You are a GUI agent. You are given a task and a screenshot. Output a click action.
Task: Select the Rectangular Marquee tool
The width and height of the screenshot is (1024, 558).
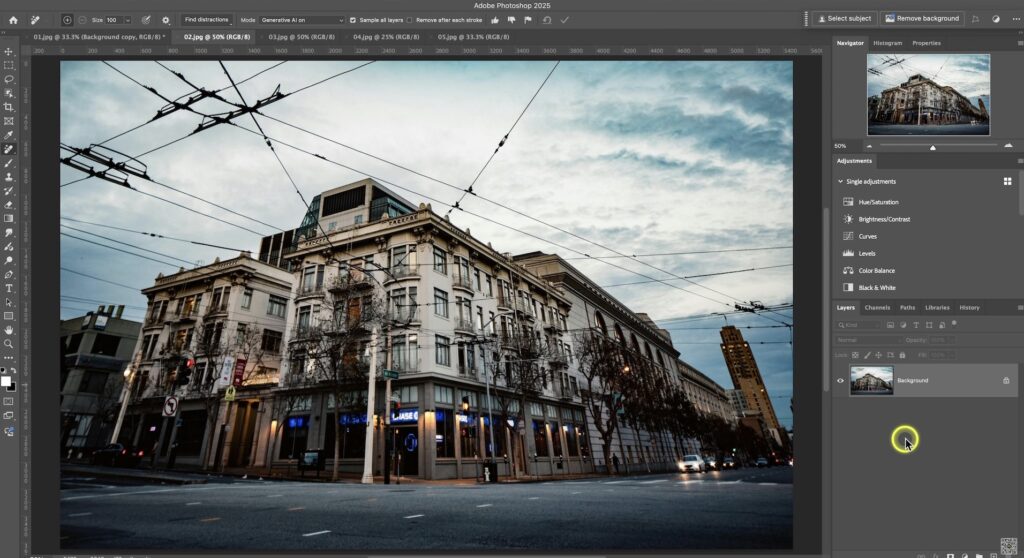[8, 65]
